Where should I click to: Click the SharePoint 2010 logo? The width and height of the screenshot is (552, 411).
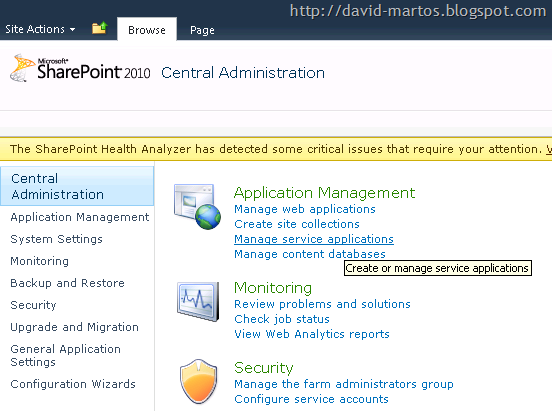coord(80,68)
